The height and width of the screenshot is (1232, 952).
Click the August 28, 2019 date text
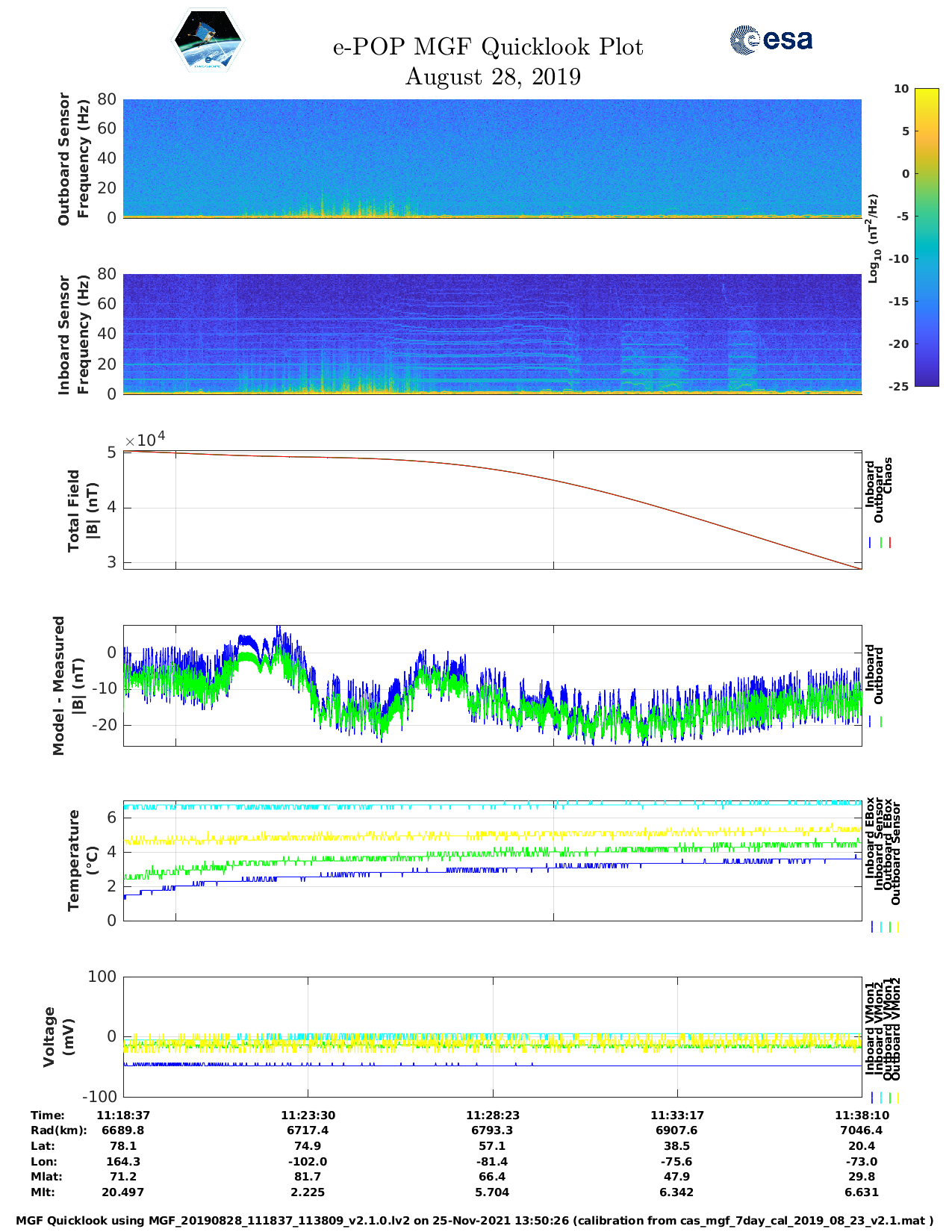coord(492,77)
